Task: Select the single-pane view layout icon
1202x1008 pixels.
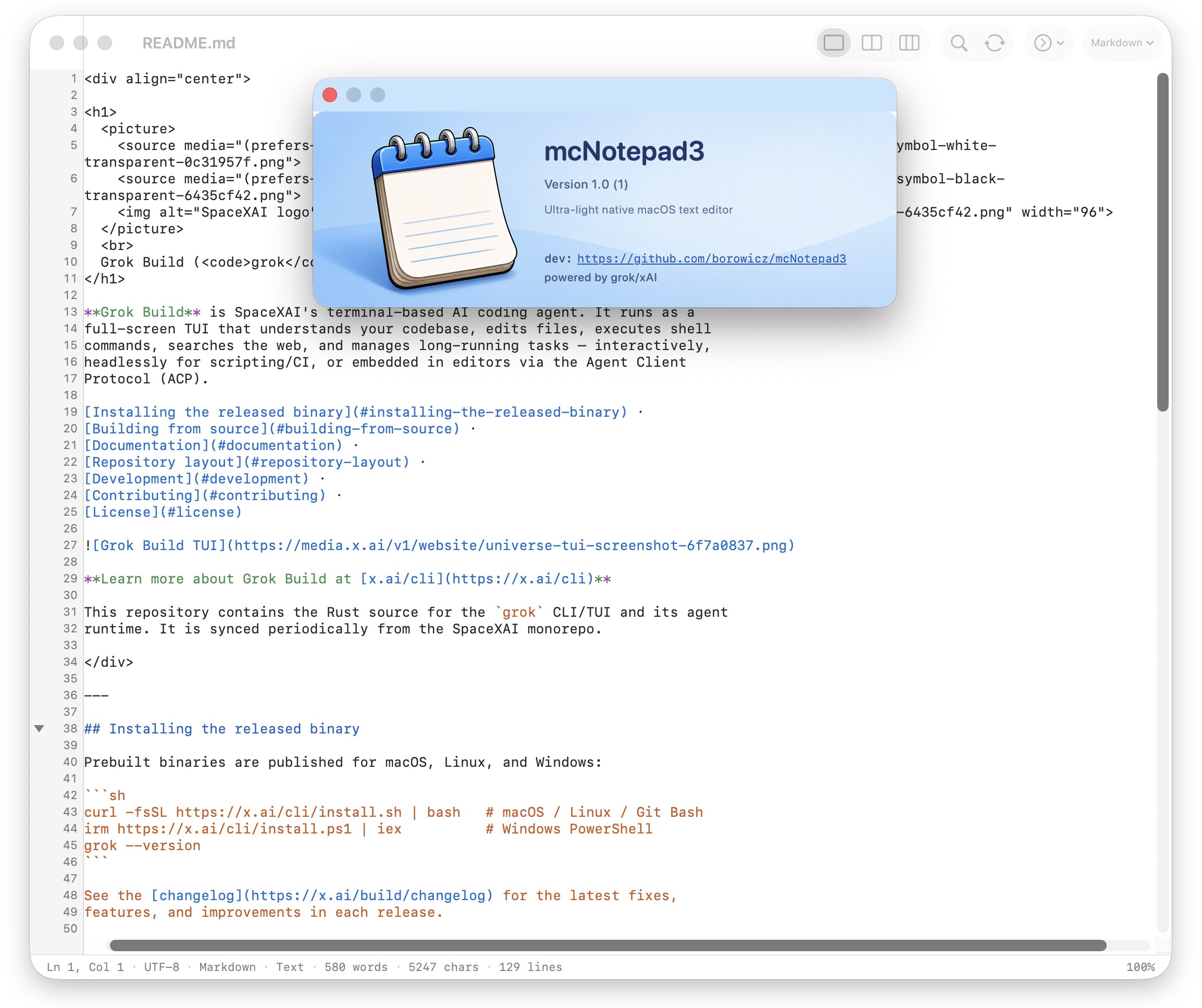Action: tap(834, 43)
